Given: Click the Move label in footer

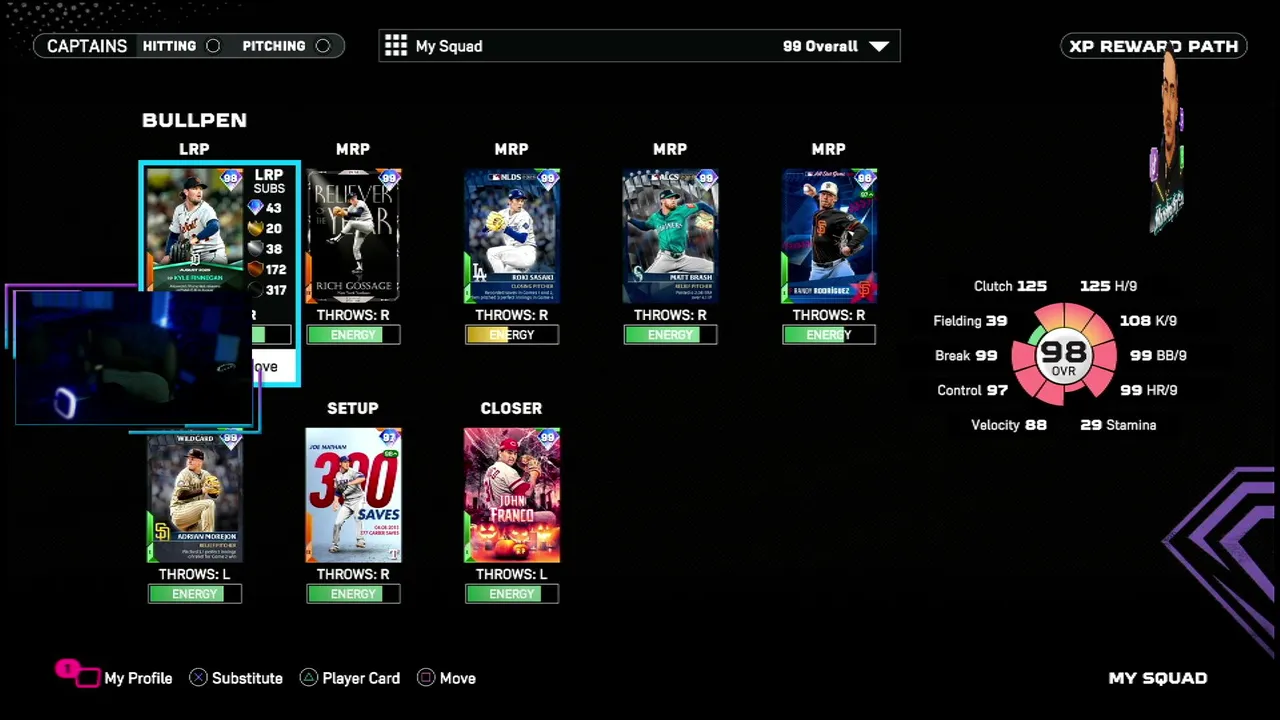Looking at the screenshot, I should pyautogui.click(x=457, y=678).
